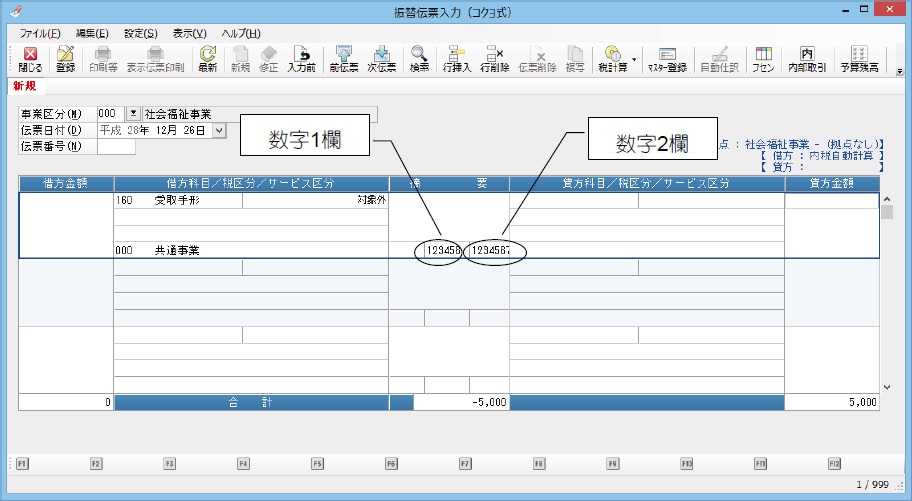Click the 閉じる (close) toolbar icon
912x501 pixels.
point(30,59)
